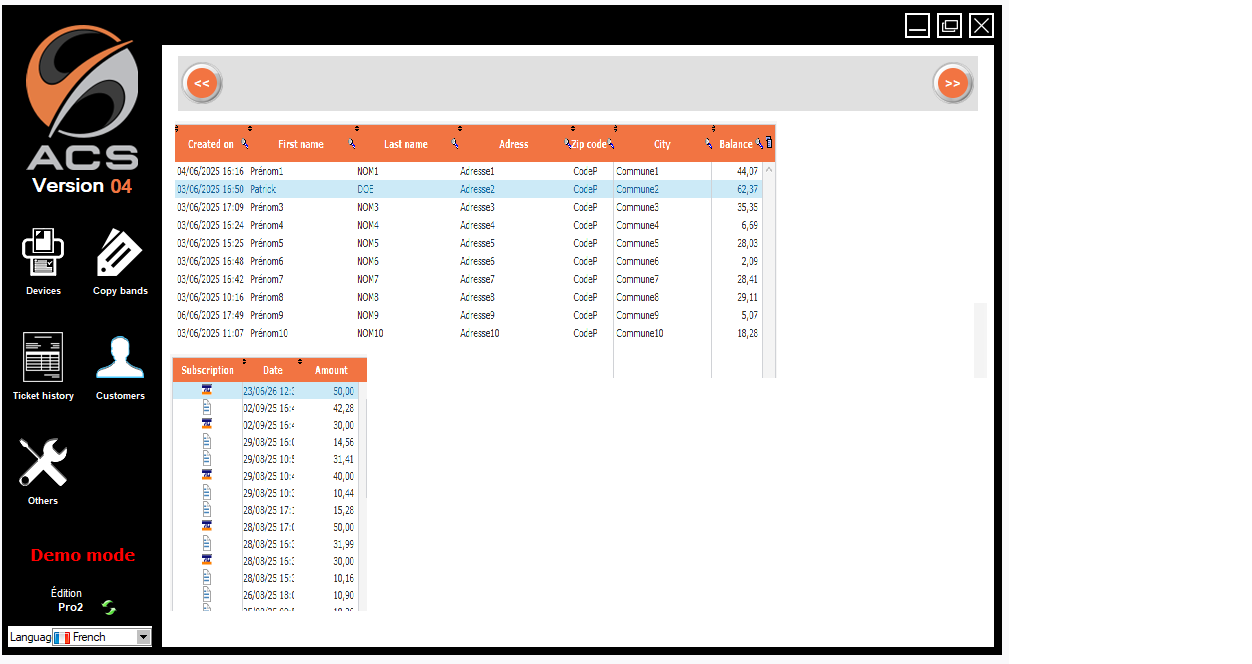Image resolution: width=1252 pixels, height=664 pixels.
Task: Sort subscriptions by Amount header
Action: click(332, 370)
